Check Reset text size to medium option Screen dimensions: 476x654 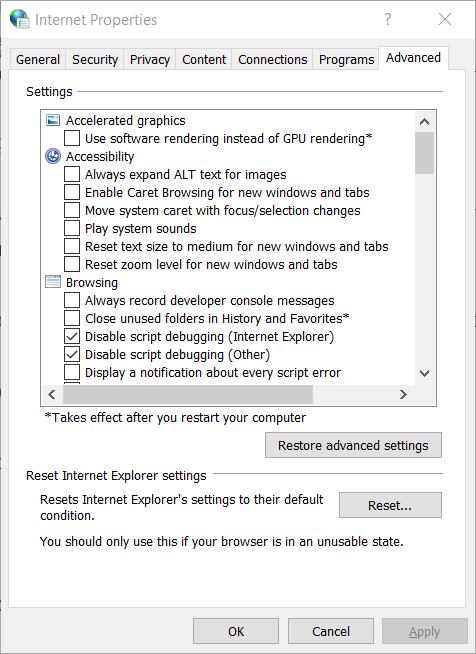click(x=72, y=246)
